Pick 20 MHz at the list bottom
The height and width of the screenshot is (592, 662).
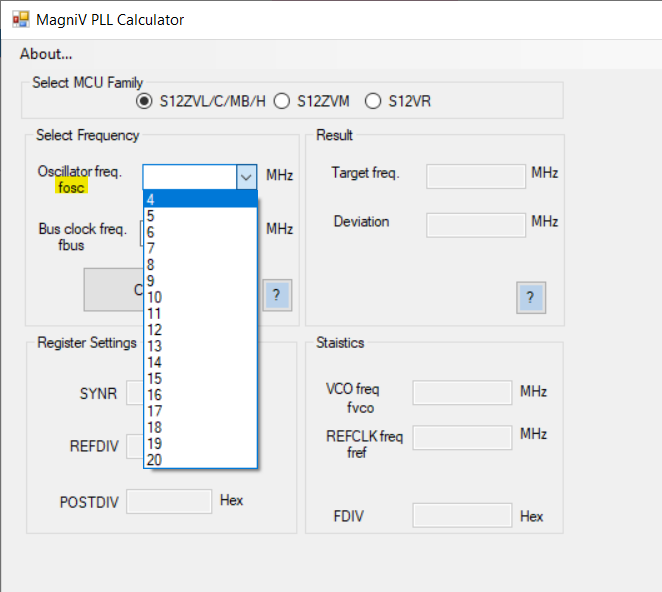(201, 460)
